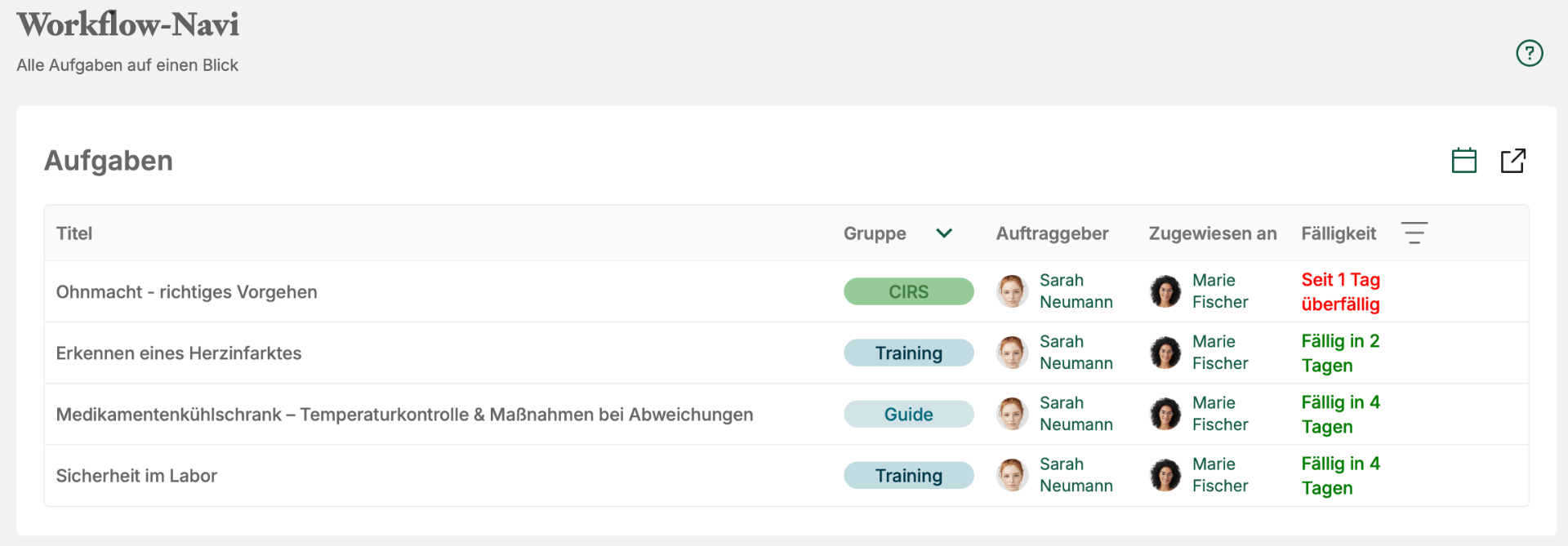Open the Fälligkeit filter lines icon
This screenshot has height=546, width=1568.
1414,233
